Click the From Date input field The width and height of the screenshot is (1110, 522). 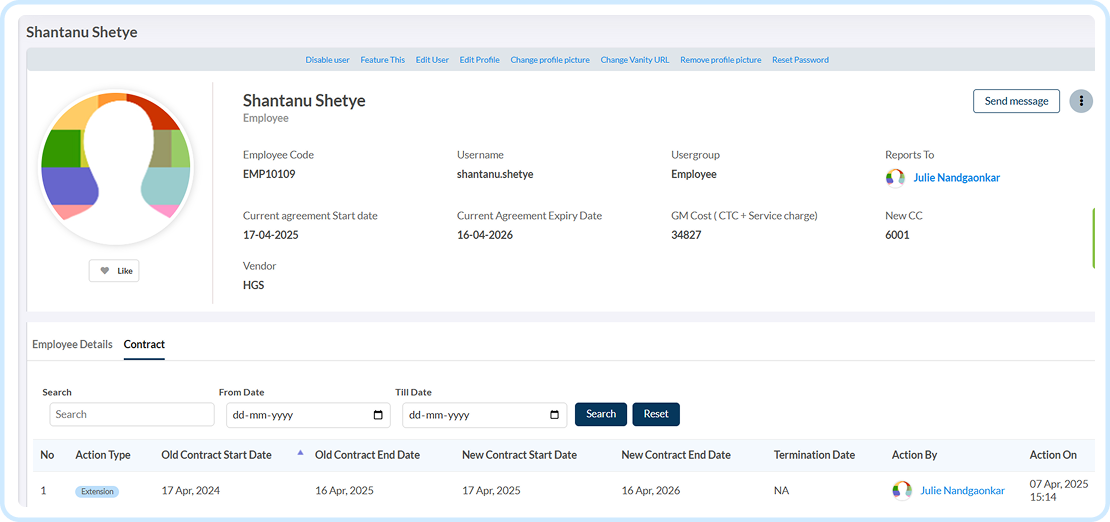[x=308, y=415]
